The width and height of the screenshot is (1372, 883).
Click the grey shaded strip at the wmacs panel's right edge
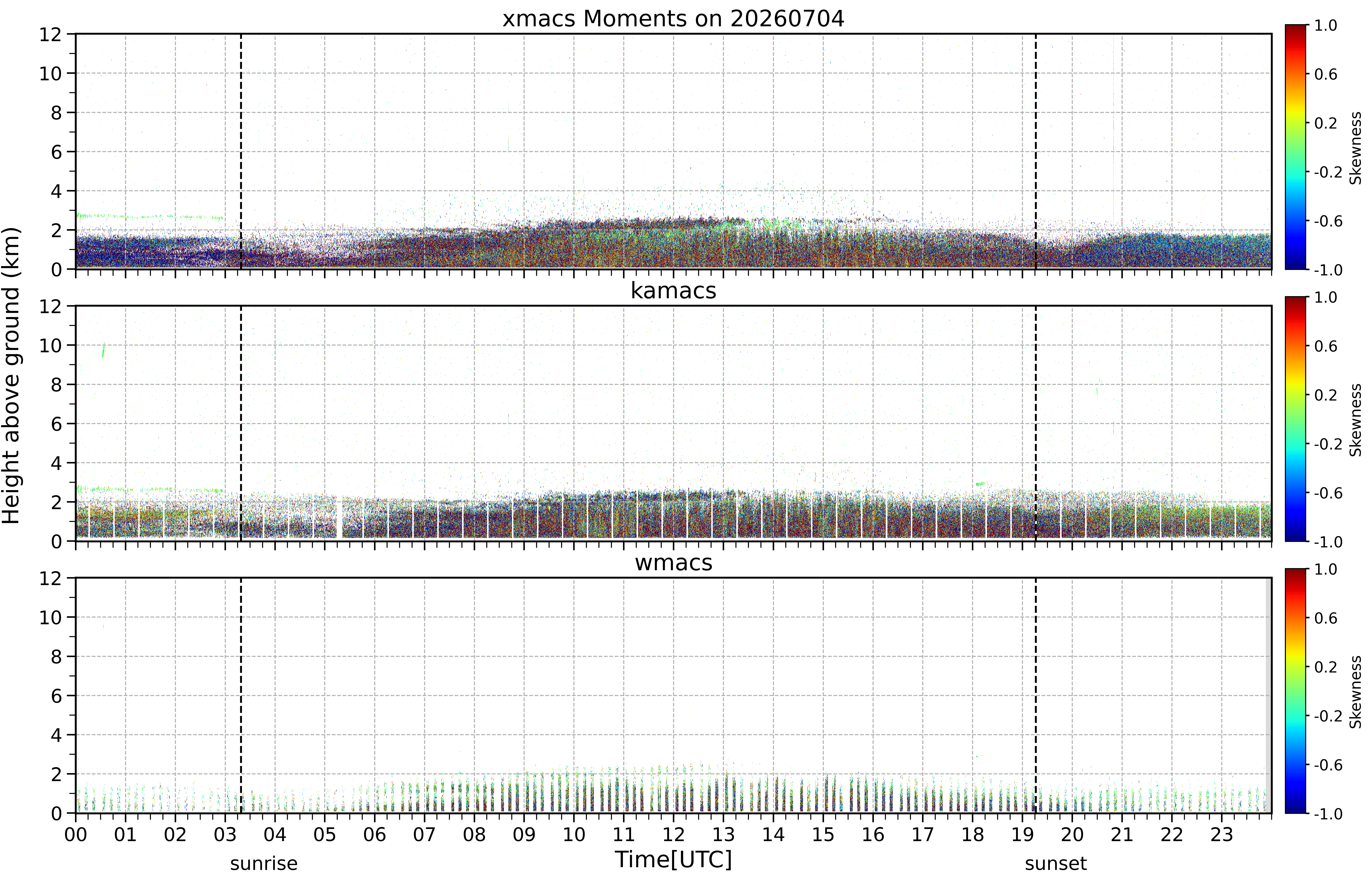1268,696
